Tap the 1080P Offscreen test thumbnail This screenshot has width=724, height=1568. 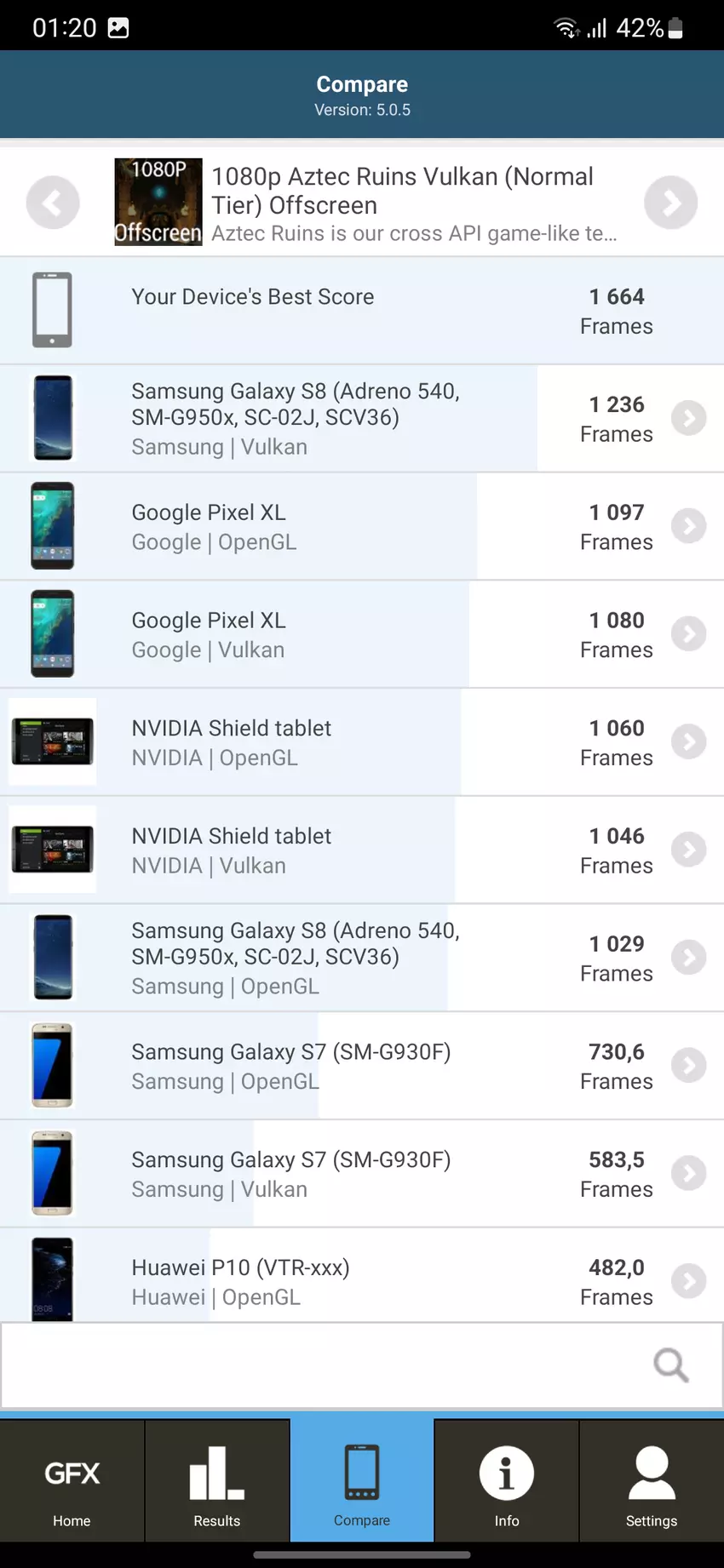[x=158, y=202]
